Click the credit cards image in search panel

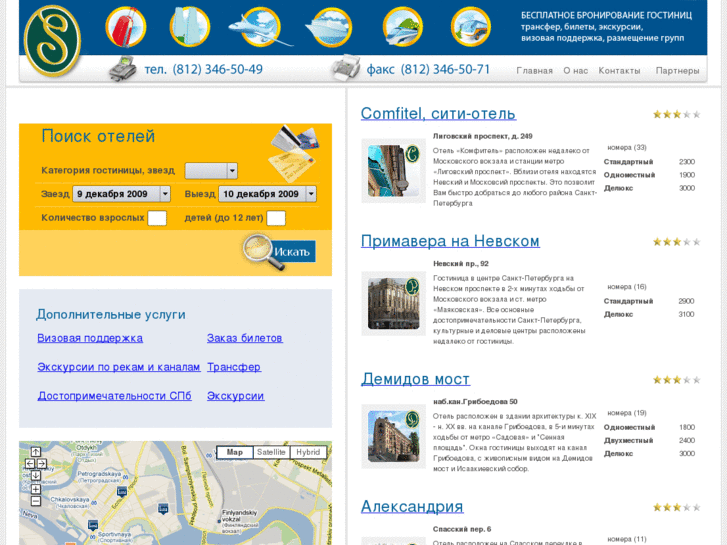pos(295,153)
